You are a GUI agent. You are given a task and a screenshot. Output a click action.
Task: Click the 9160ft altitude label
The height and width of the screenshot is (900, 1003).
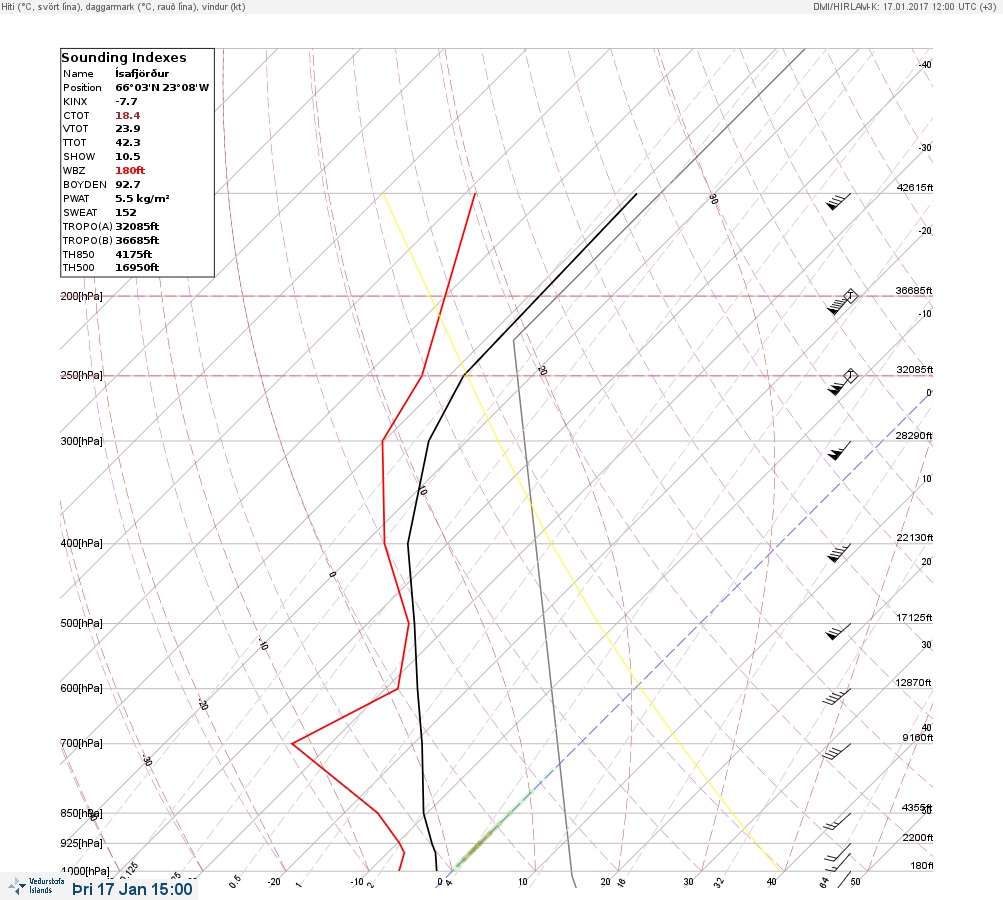click(x=917, y=738)
